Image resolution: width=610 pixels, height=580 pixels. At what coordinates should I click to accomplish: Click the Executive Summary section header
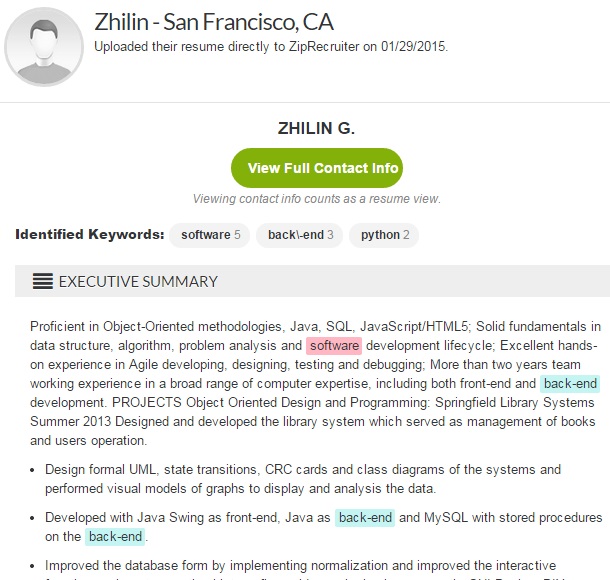click(312, 281)
